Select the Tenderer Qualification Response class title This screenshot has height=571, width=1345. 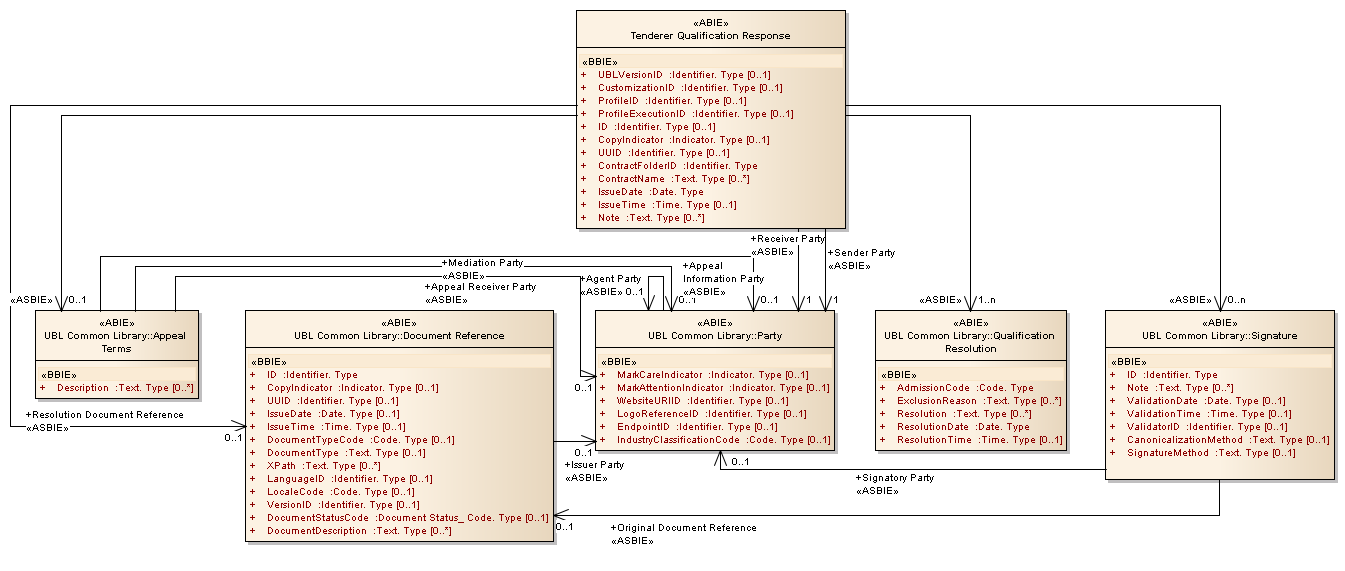[x=710, y=35]
